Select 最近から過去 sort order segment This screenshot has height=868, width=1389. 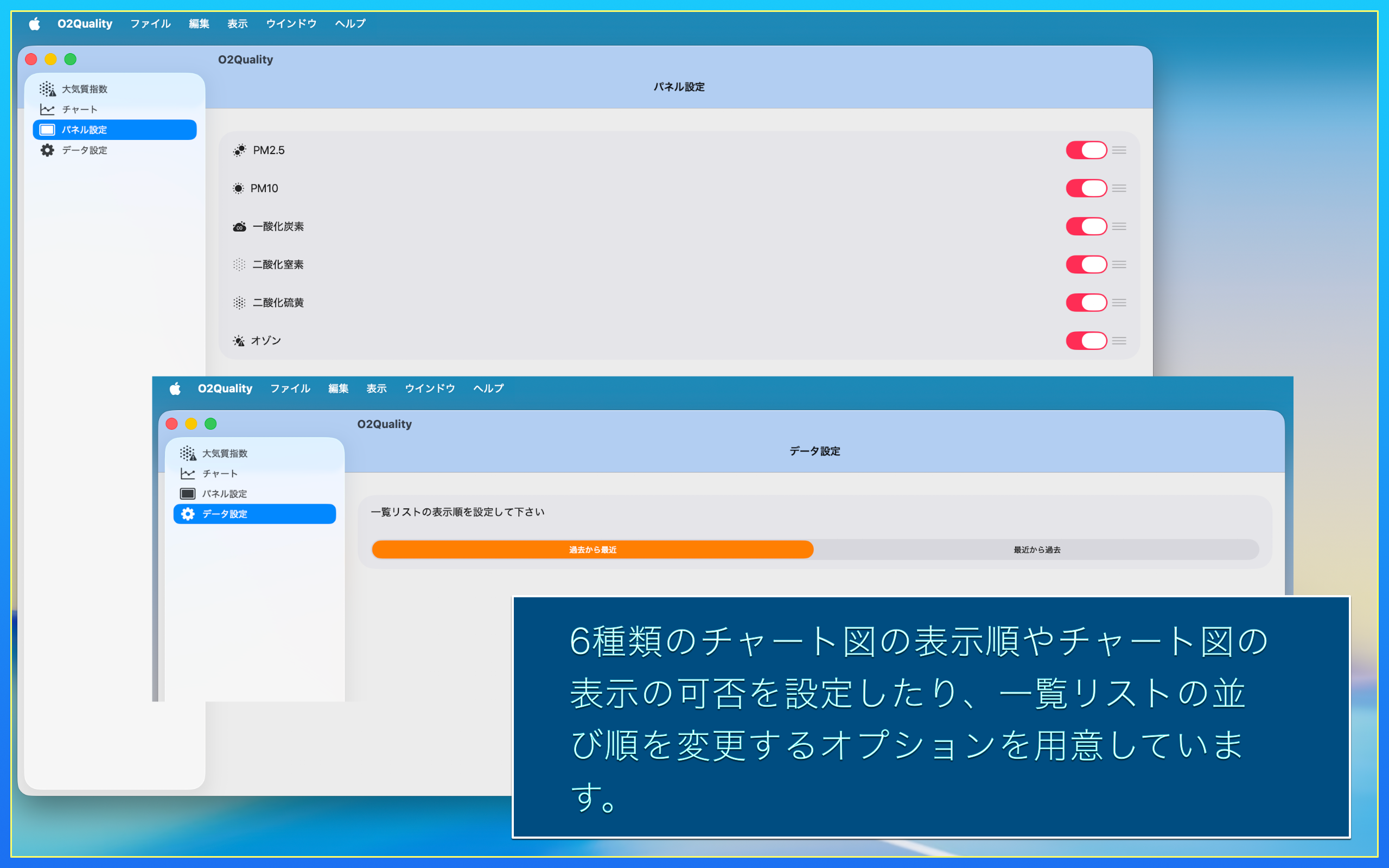pyautogui.click(x=1036, y=550)
